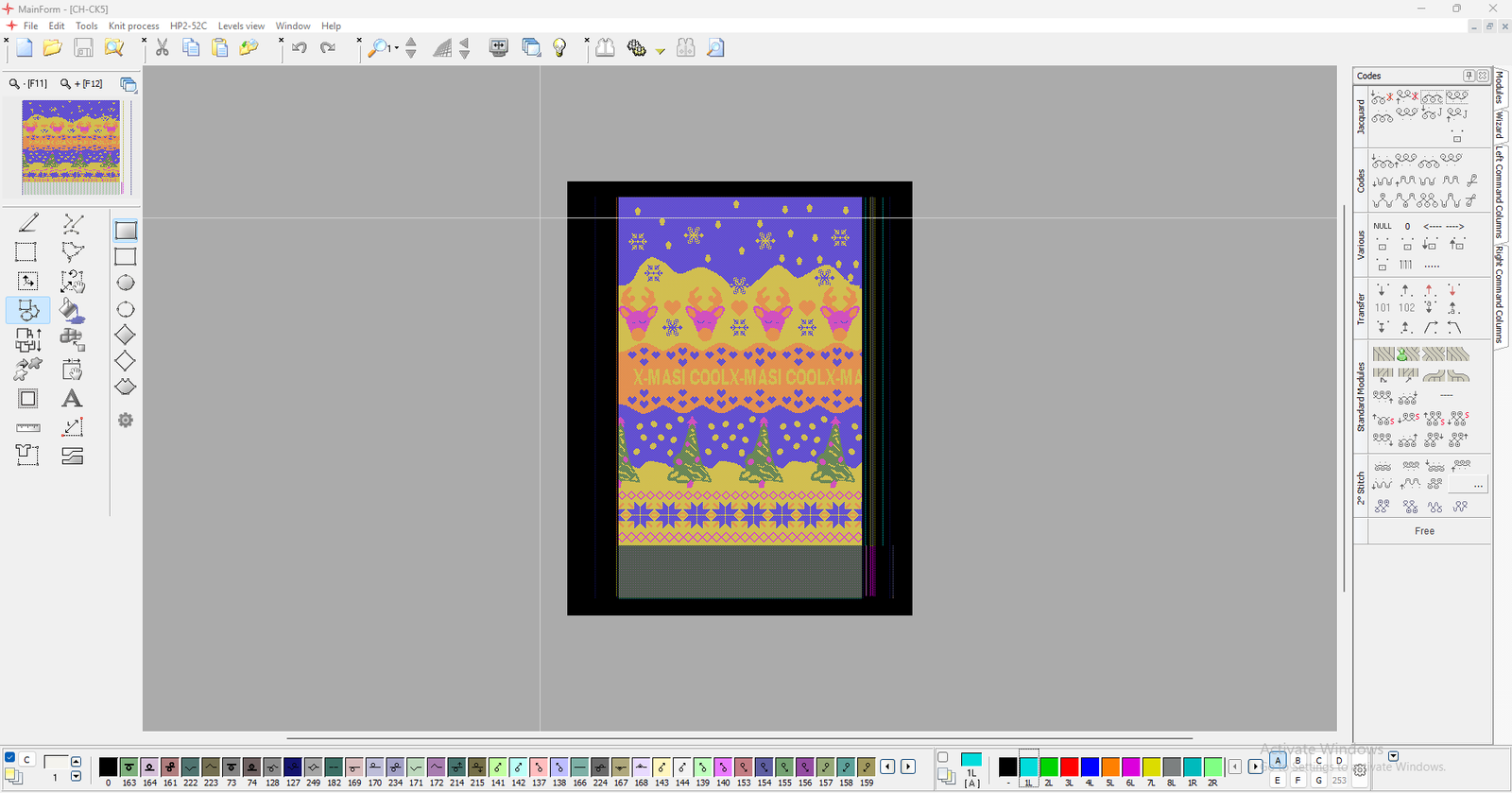Expand the yellow arrow dropdown in toolbar
The width and height of the screenshot is (1512, 793).
click(661, 51)
